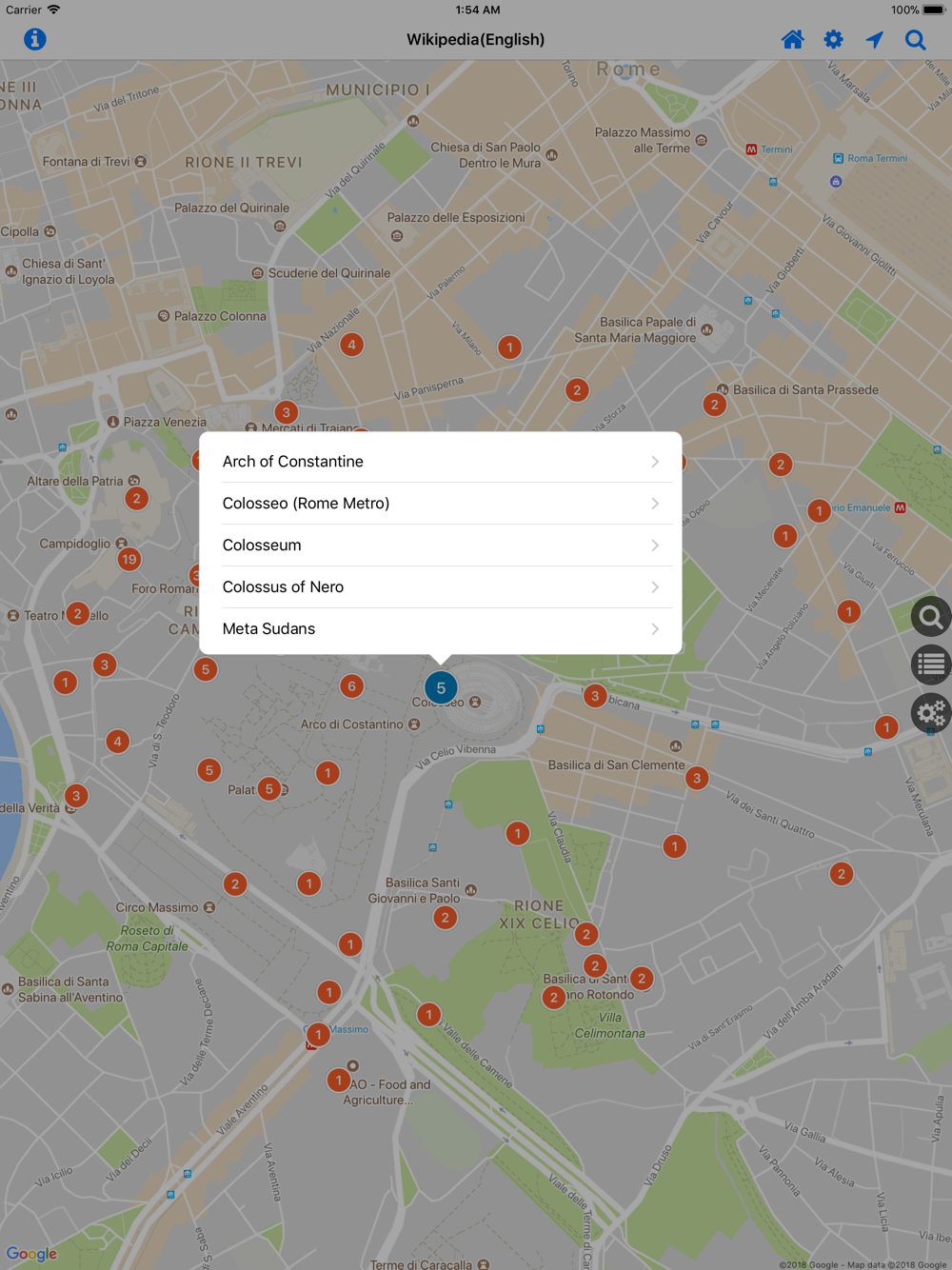Image resolution: width=952 pixels, height=1270 pixels.
Task: Tap the Home icon in the top bar
Action: (x=792, y=39)
